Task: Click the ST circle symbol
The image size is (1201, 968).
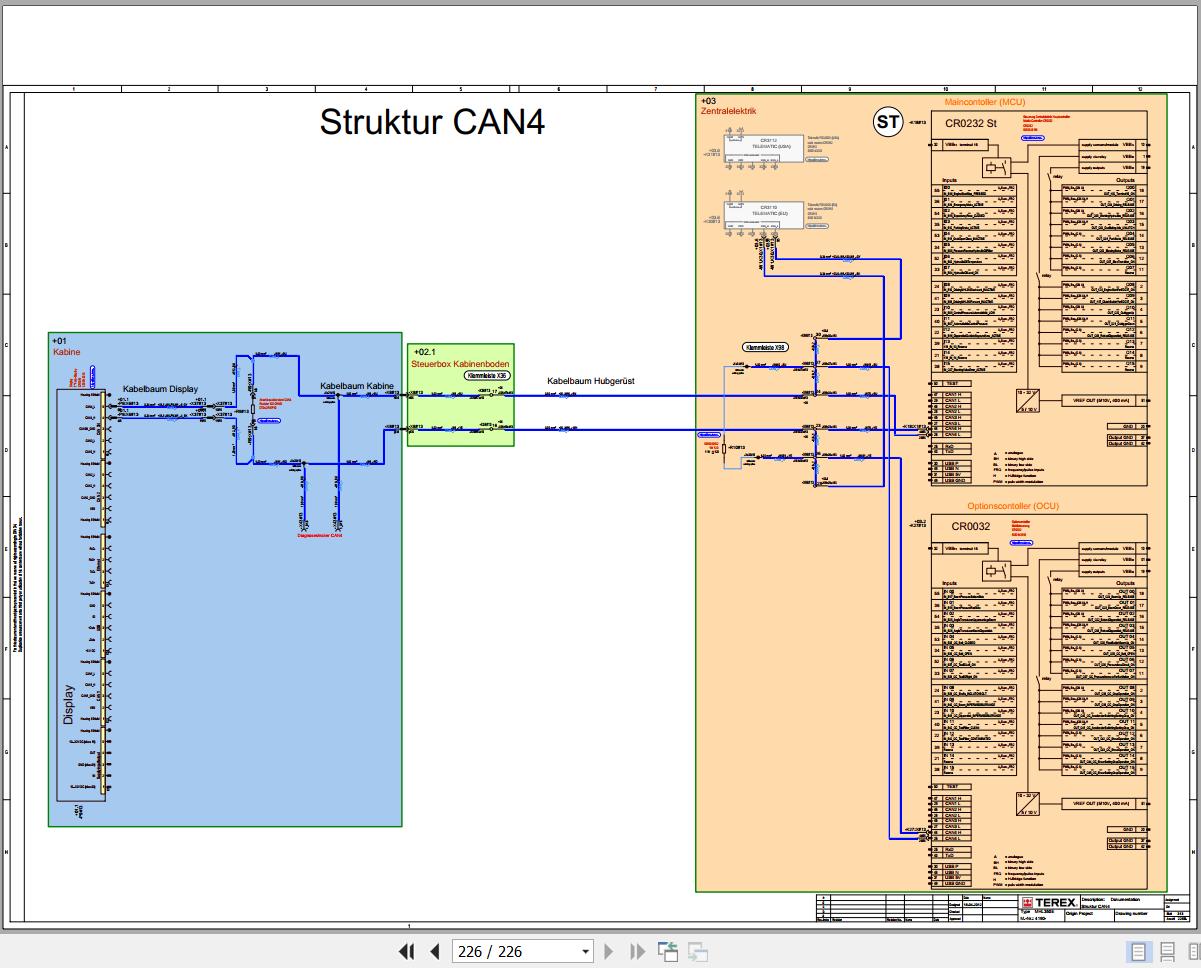Action: [888, 122]
